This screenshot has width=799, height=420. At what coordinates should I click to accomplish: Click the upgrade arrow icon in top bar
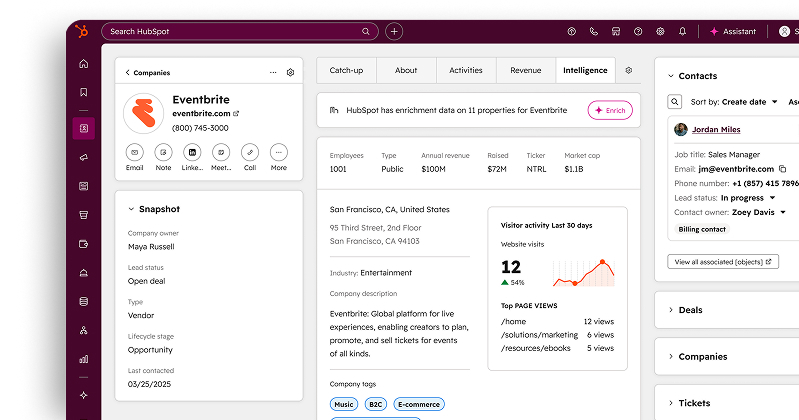click(572, 32)
